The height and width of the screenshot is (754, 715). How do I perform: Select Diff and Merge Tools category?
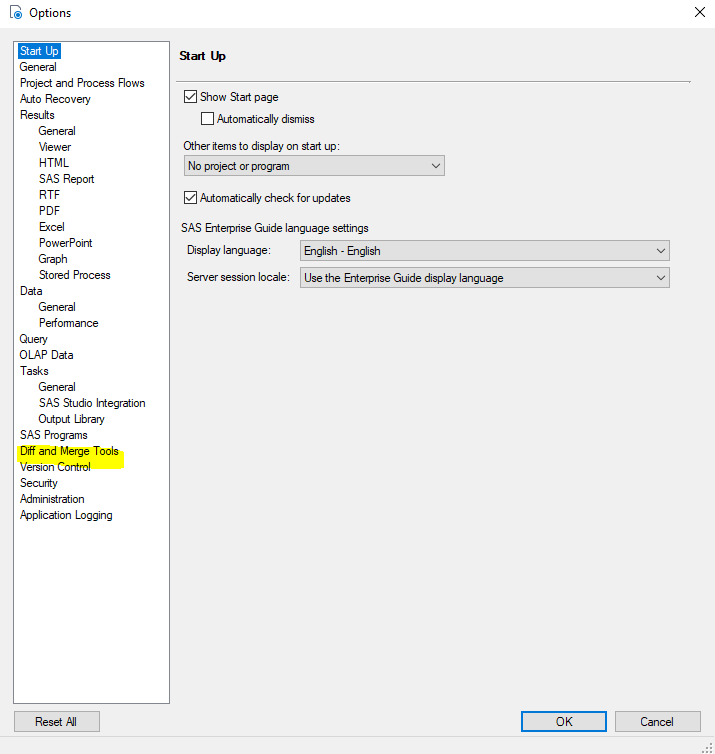pos(69,451)
